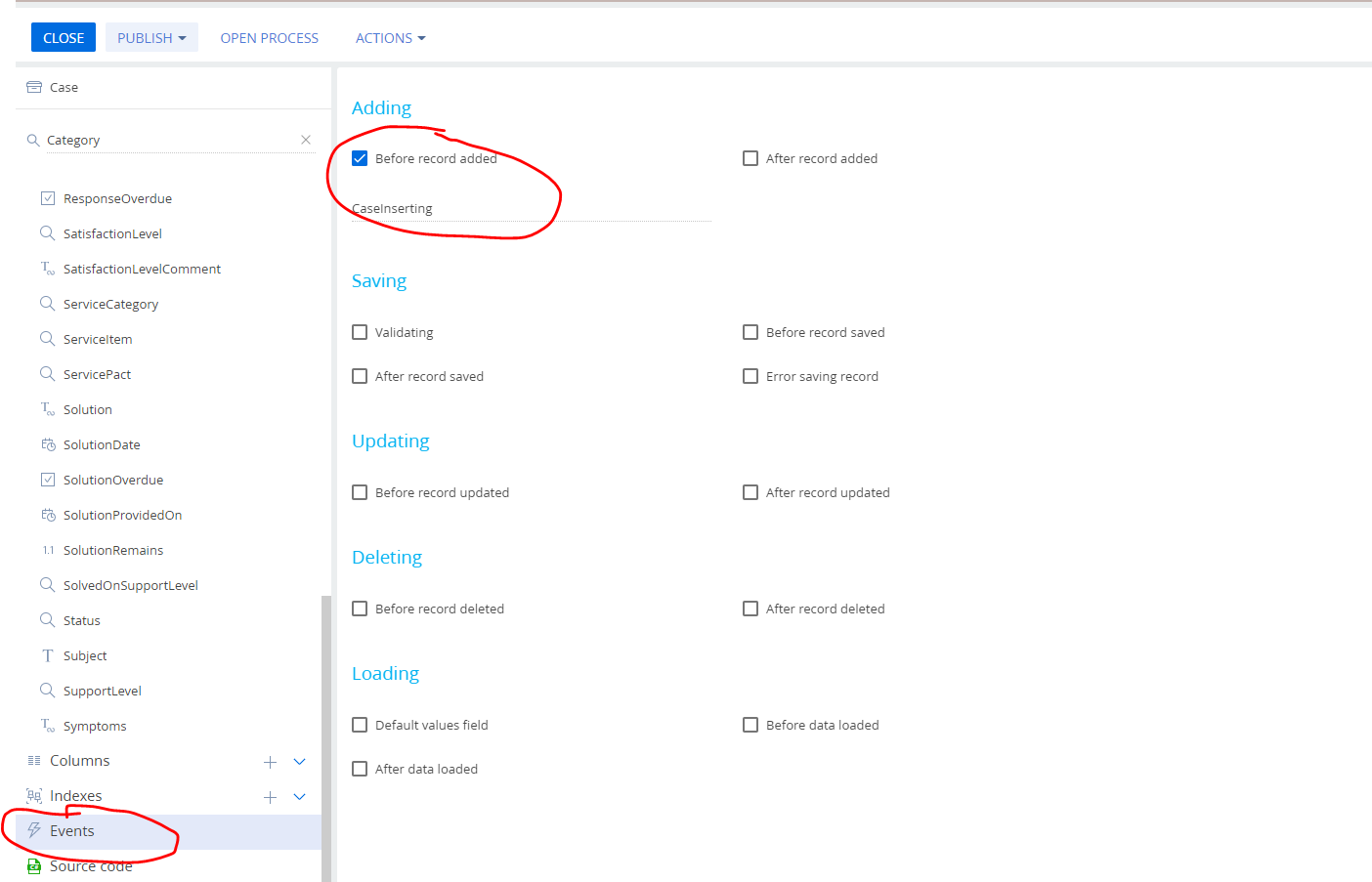The width and height of the screenshot is (1372, 882).
Task: Select the Source code icon
Action: [x=34, y=865]
